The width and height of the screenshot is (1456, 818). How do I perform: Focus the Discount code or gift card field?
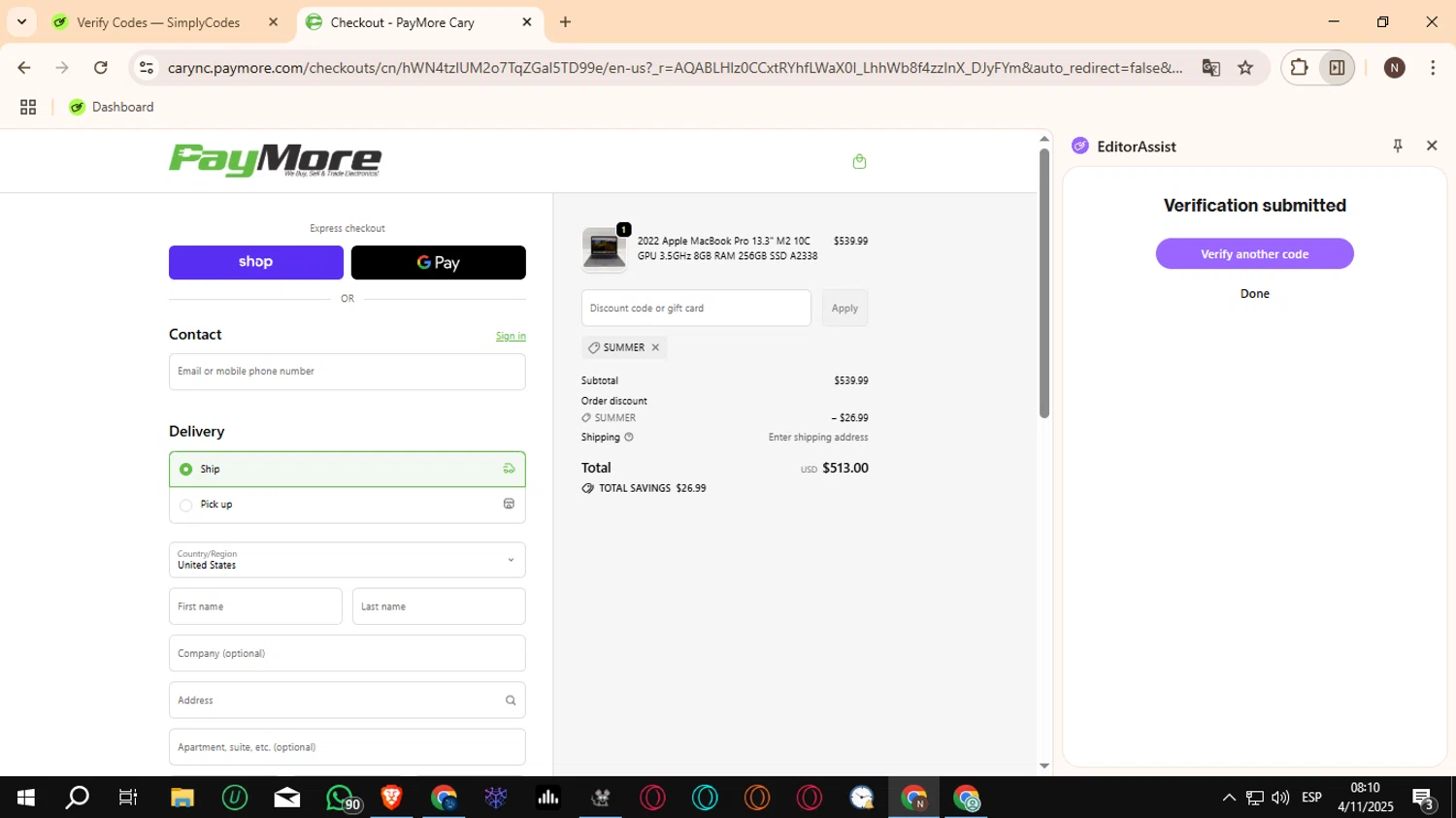[x=696, y=308]
